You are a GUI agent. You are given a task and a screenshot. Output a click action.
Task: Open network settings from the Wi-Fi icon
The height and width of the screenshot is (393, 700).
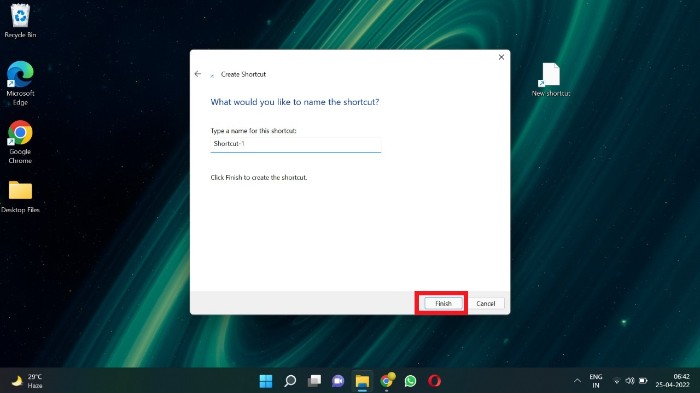[617, 381]
